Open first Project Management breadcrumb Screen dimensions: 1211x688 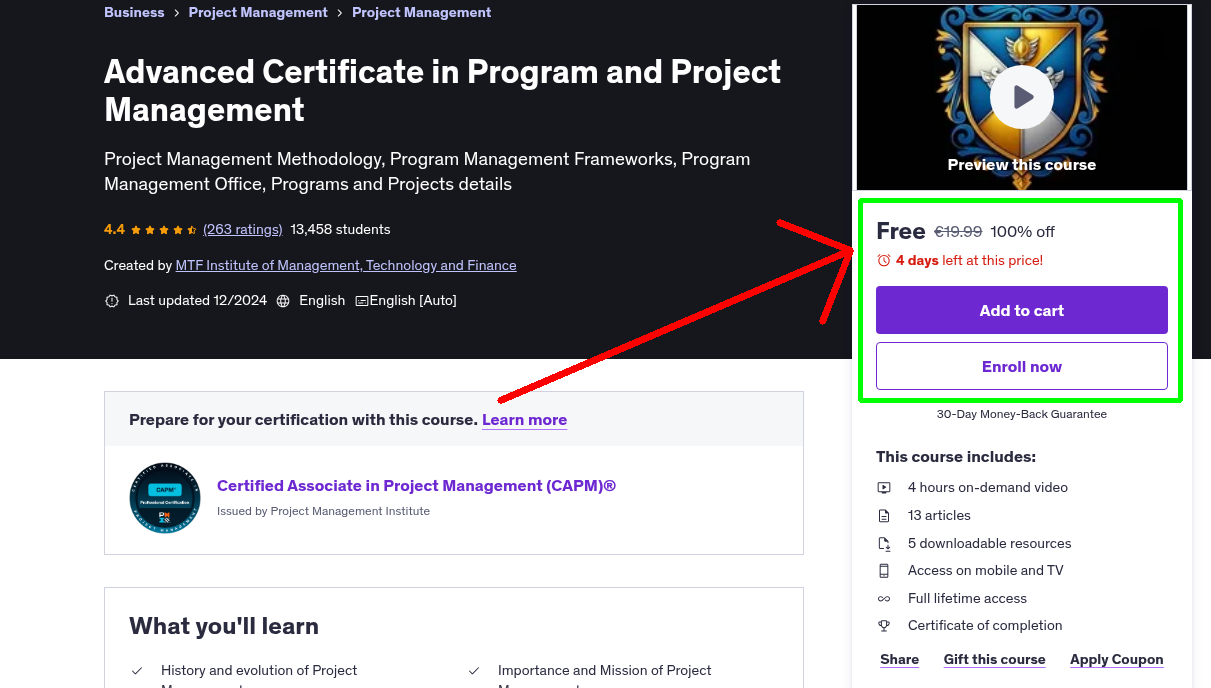(x=258, y=12)
